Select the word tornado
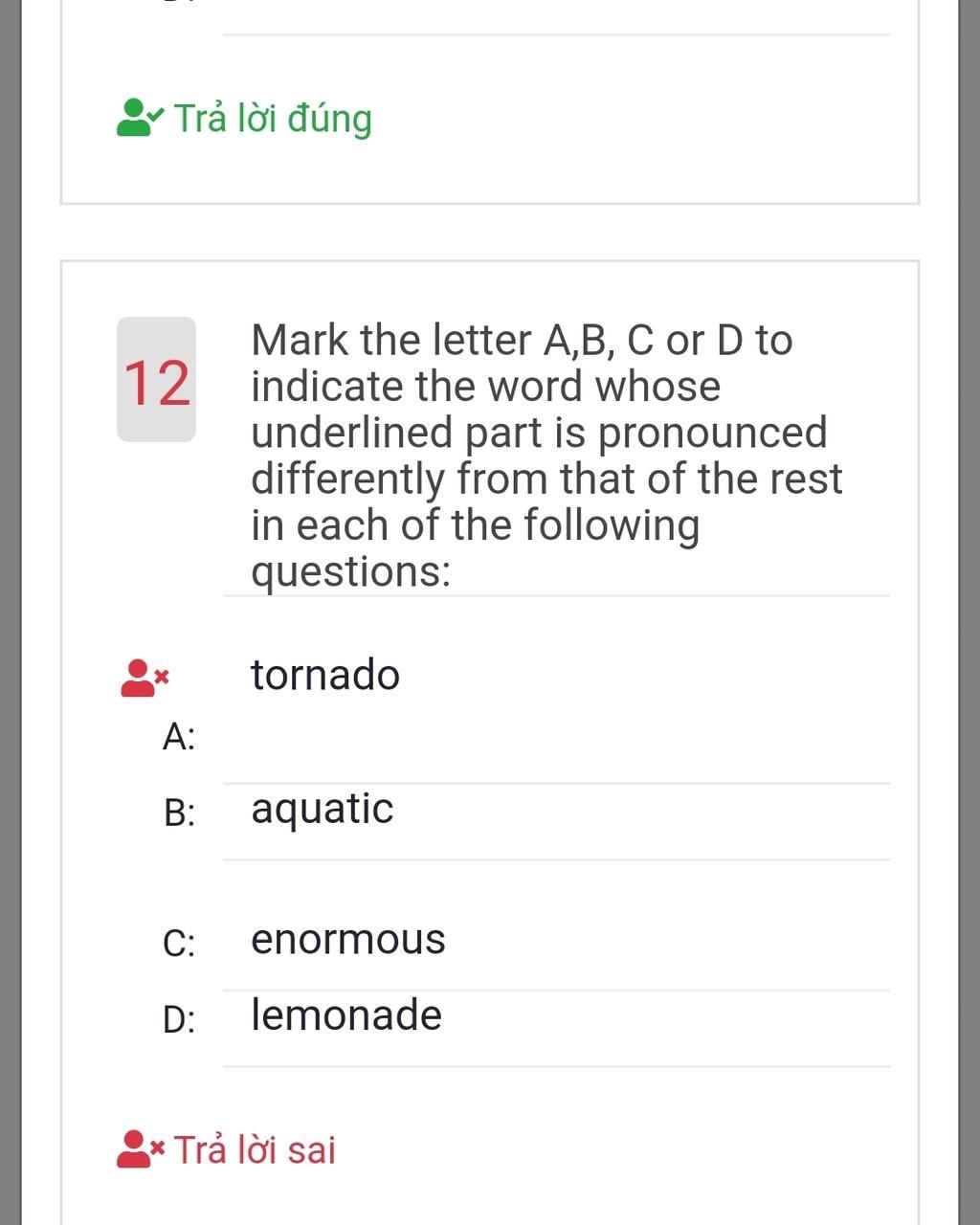 pos(325,675)
